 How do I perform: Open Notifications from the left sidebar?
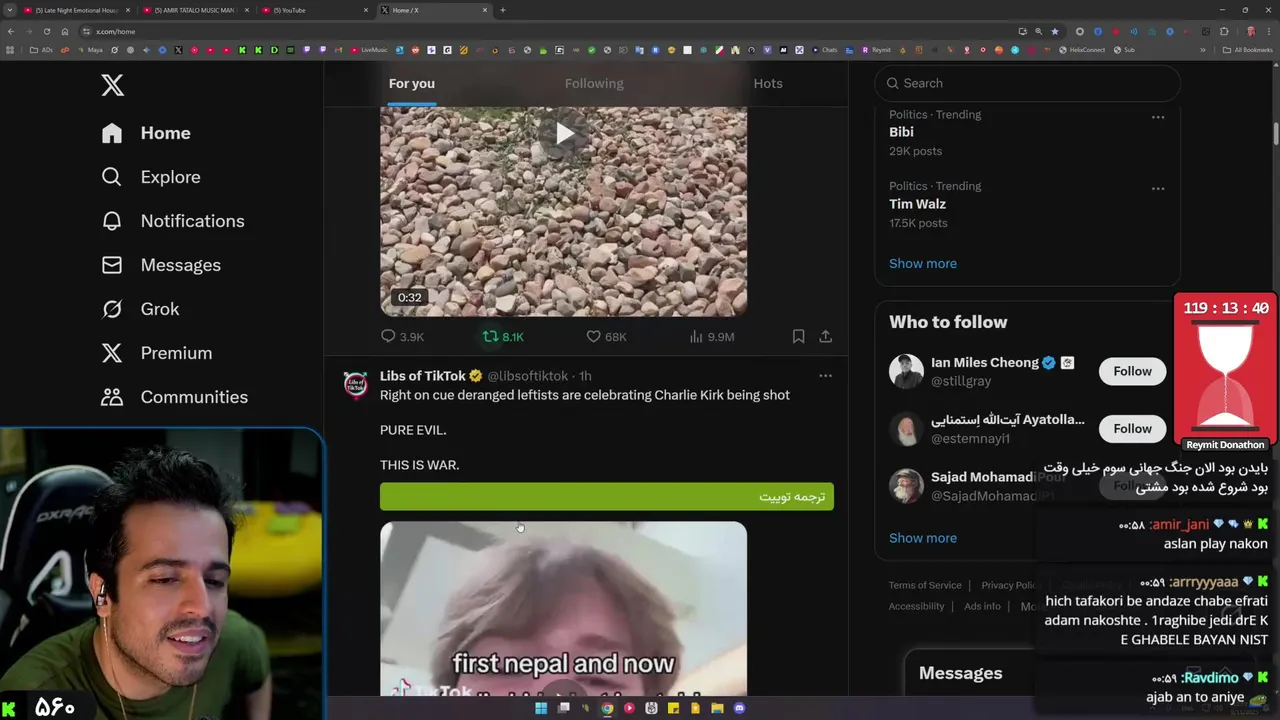click(173, 221)
